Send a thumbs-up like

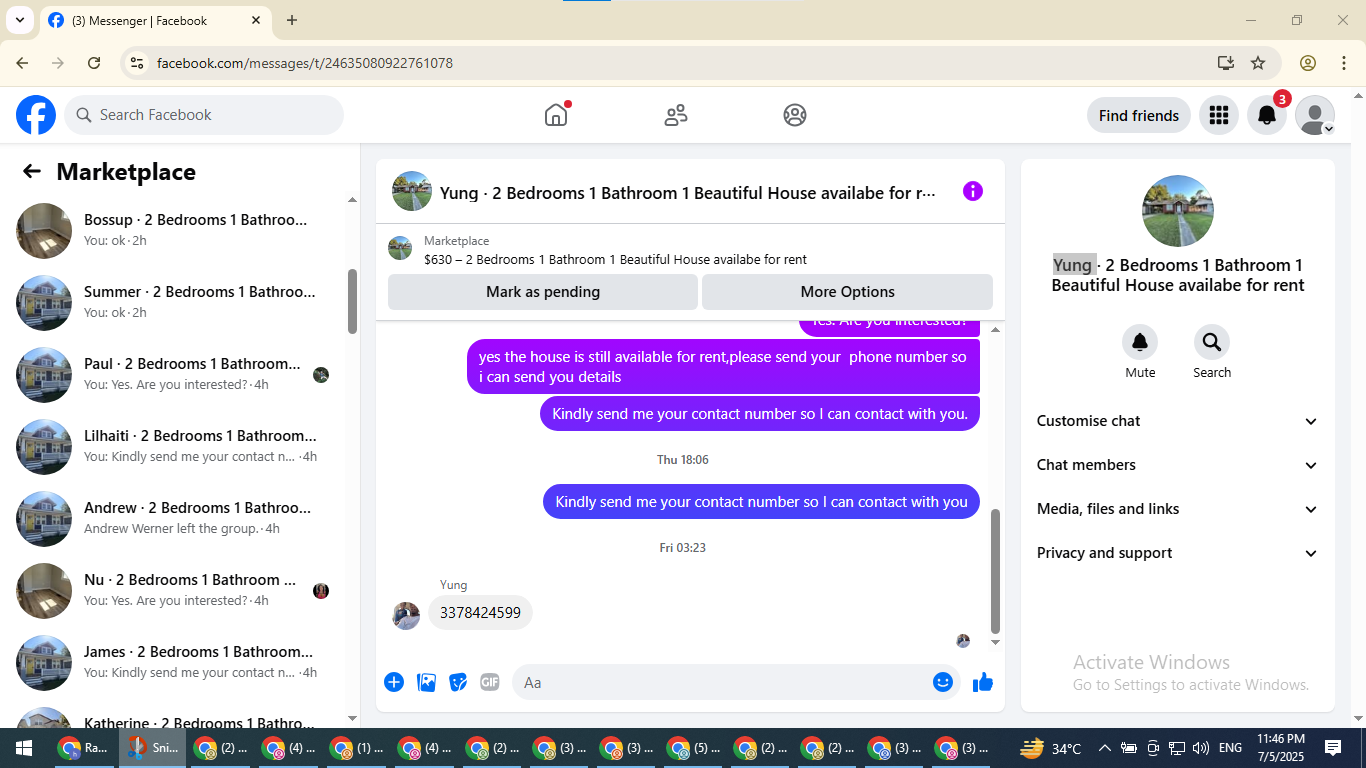(x=983, y=682)
